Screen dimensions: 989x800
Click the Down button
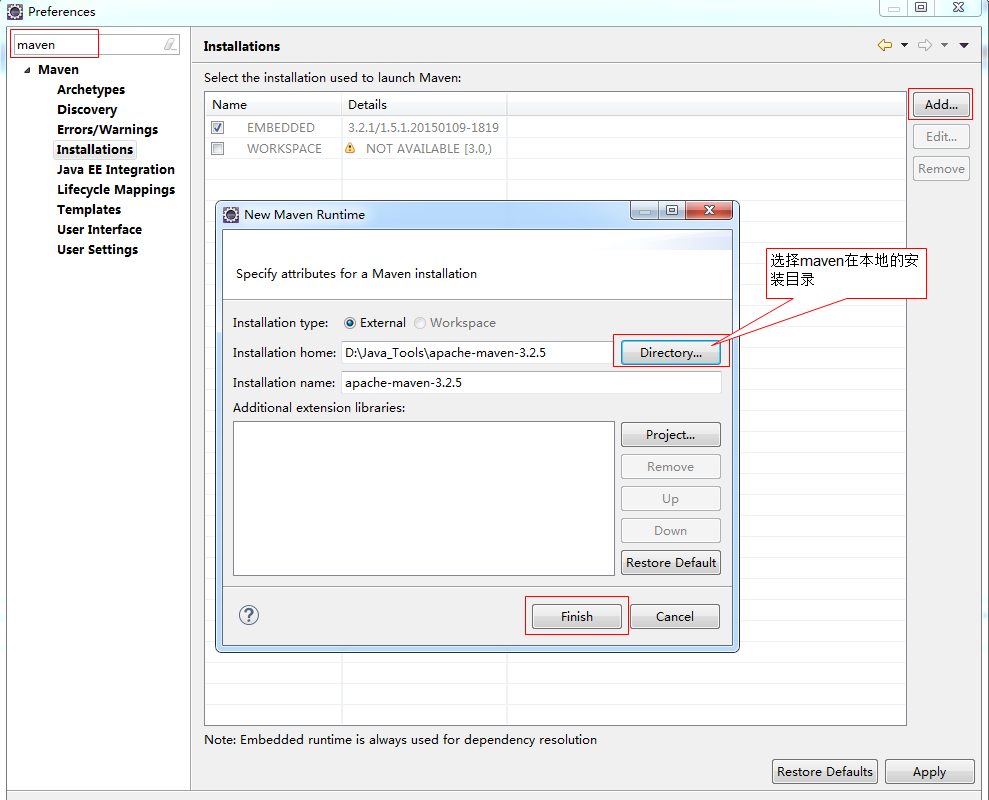click(670, 531)
